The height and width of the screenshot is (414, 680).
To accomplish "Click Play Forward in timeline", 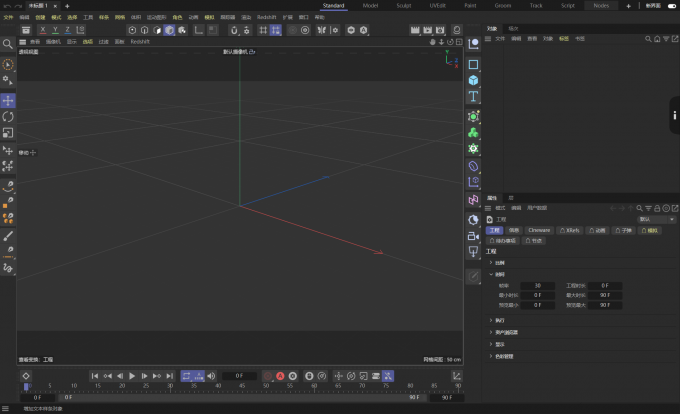I will click(132, 376).
